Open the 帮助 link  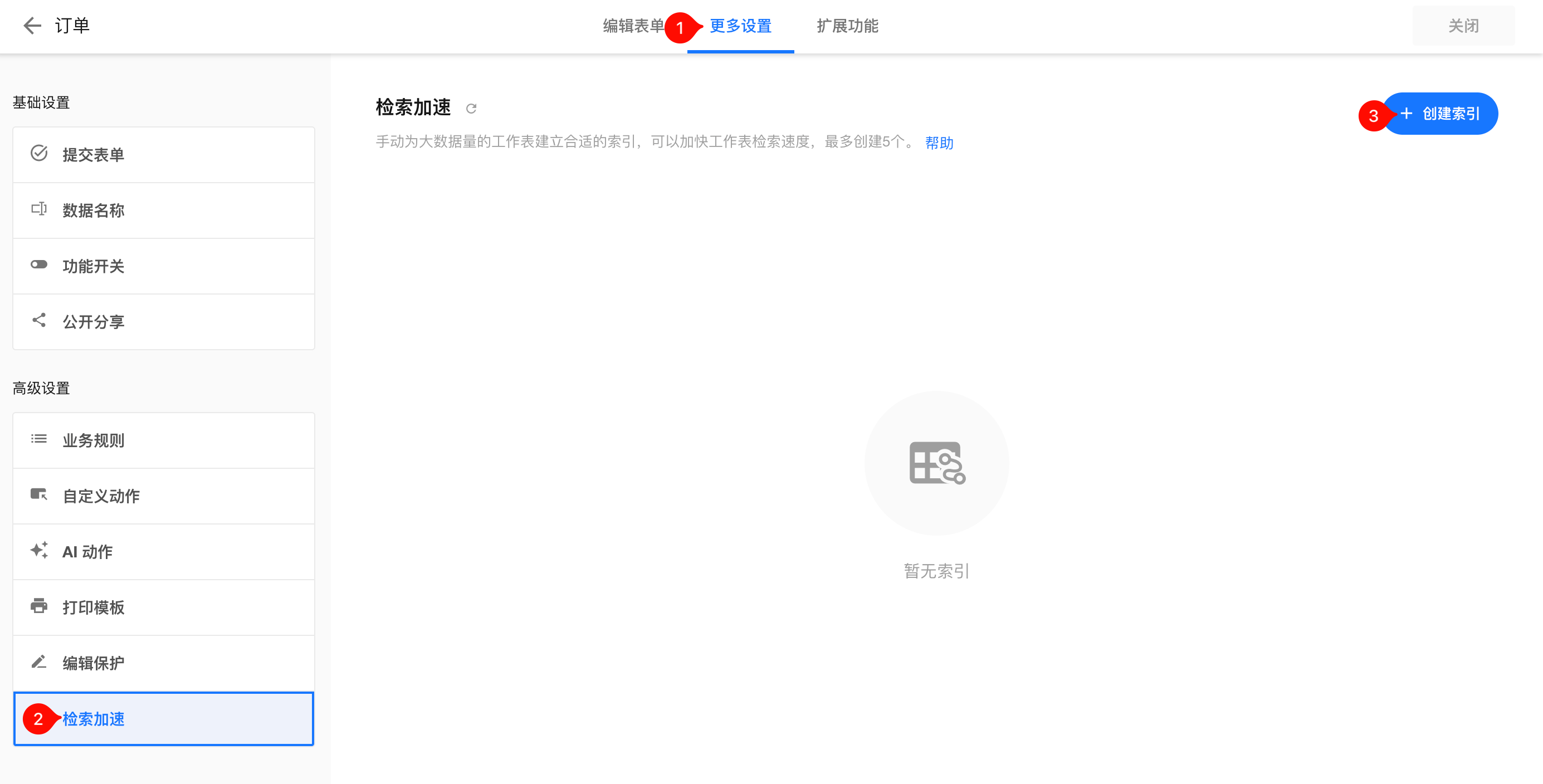tap(939, 143)
